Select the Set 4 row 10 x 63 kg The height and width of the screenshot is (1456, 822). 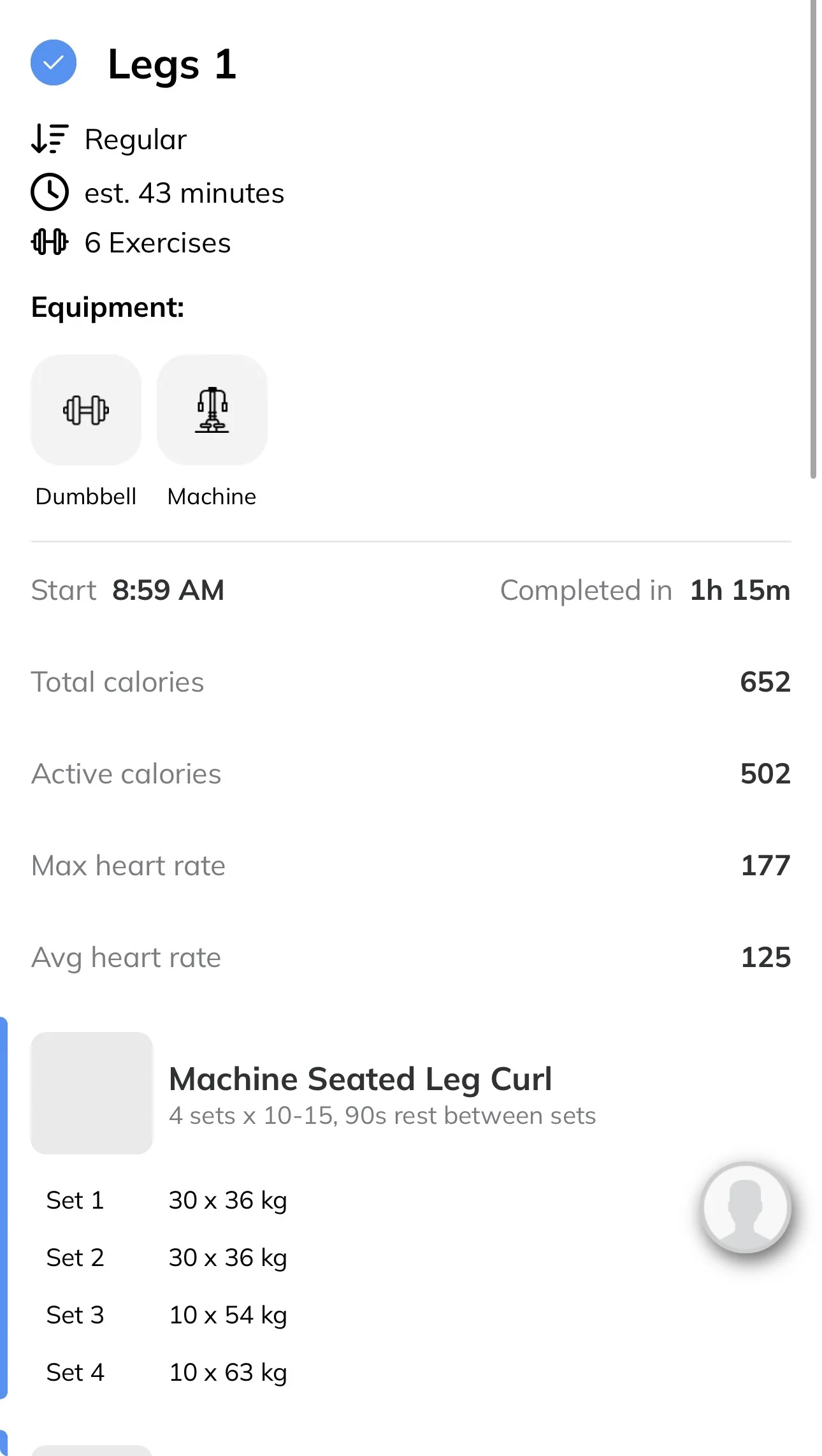pyautogui.click(x=167, y=1372)
